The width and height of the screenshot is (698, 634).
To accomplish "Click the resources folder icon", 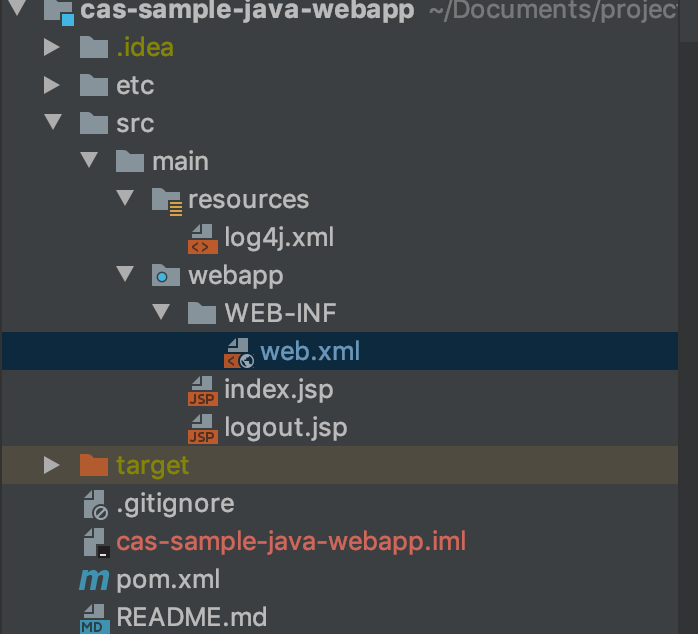I will [165, 200].
